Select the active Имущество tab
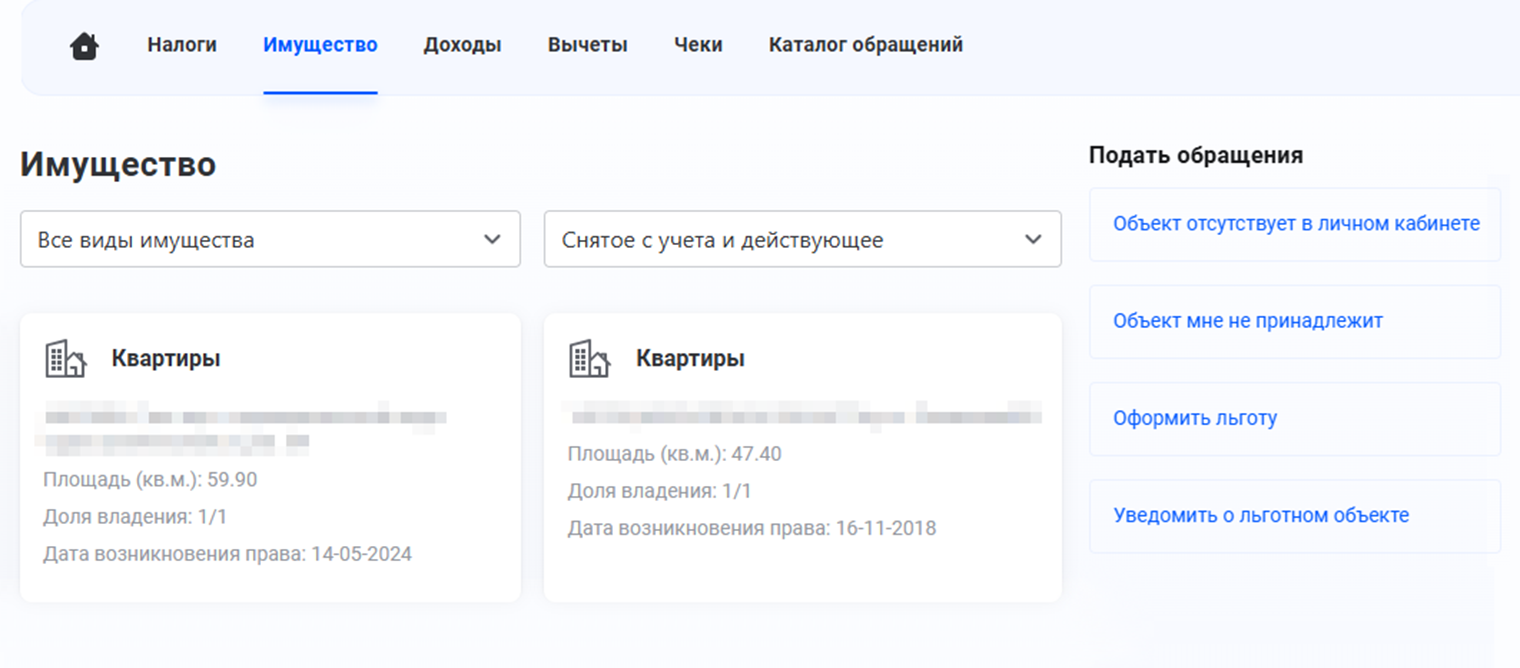This screenshot has height=668, width=1520. point(320,44)
